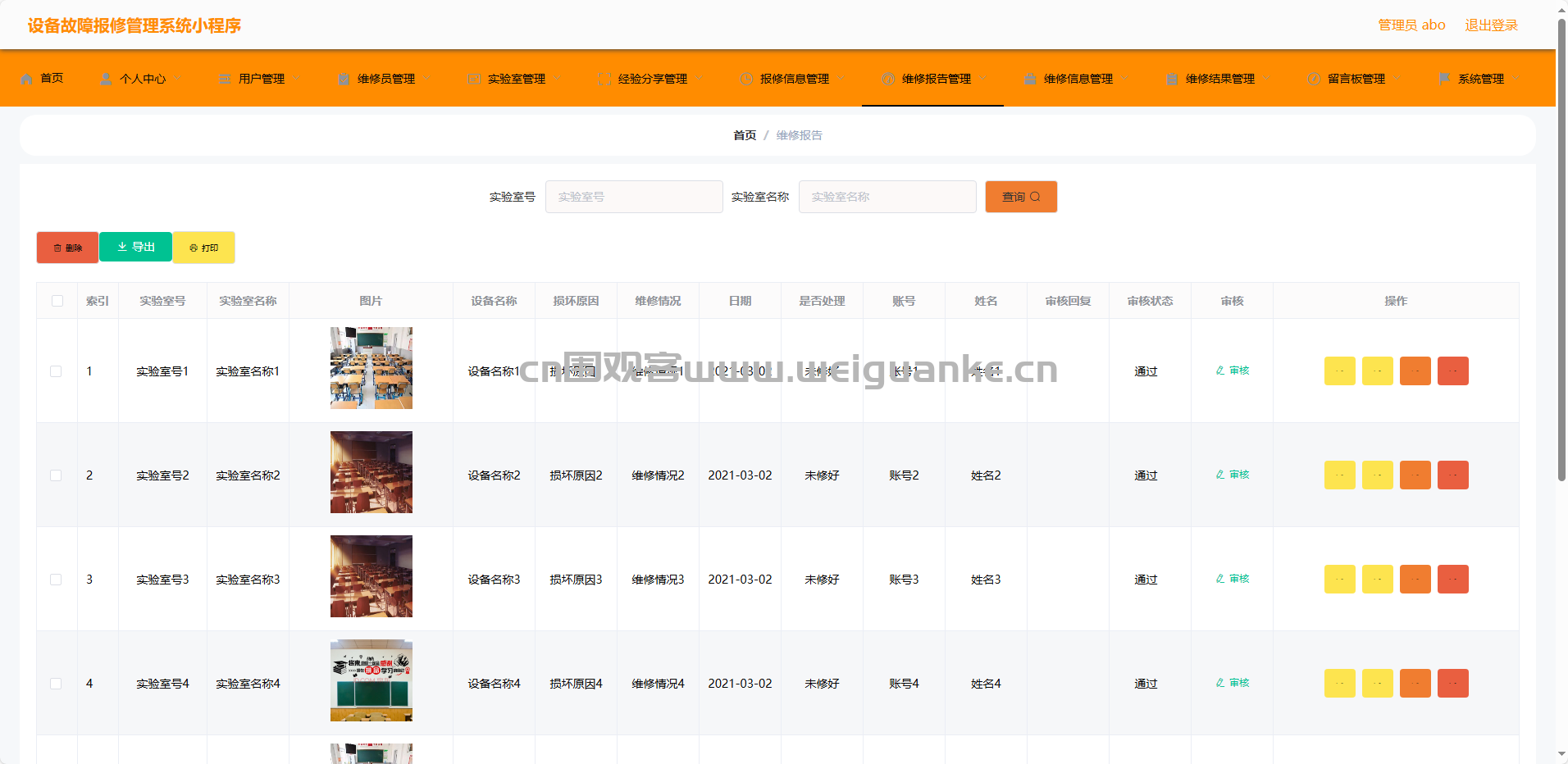Check the checkbox for row 实验室号2
1568x764 pixels.
pos(56,475)
